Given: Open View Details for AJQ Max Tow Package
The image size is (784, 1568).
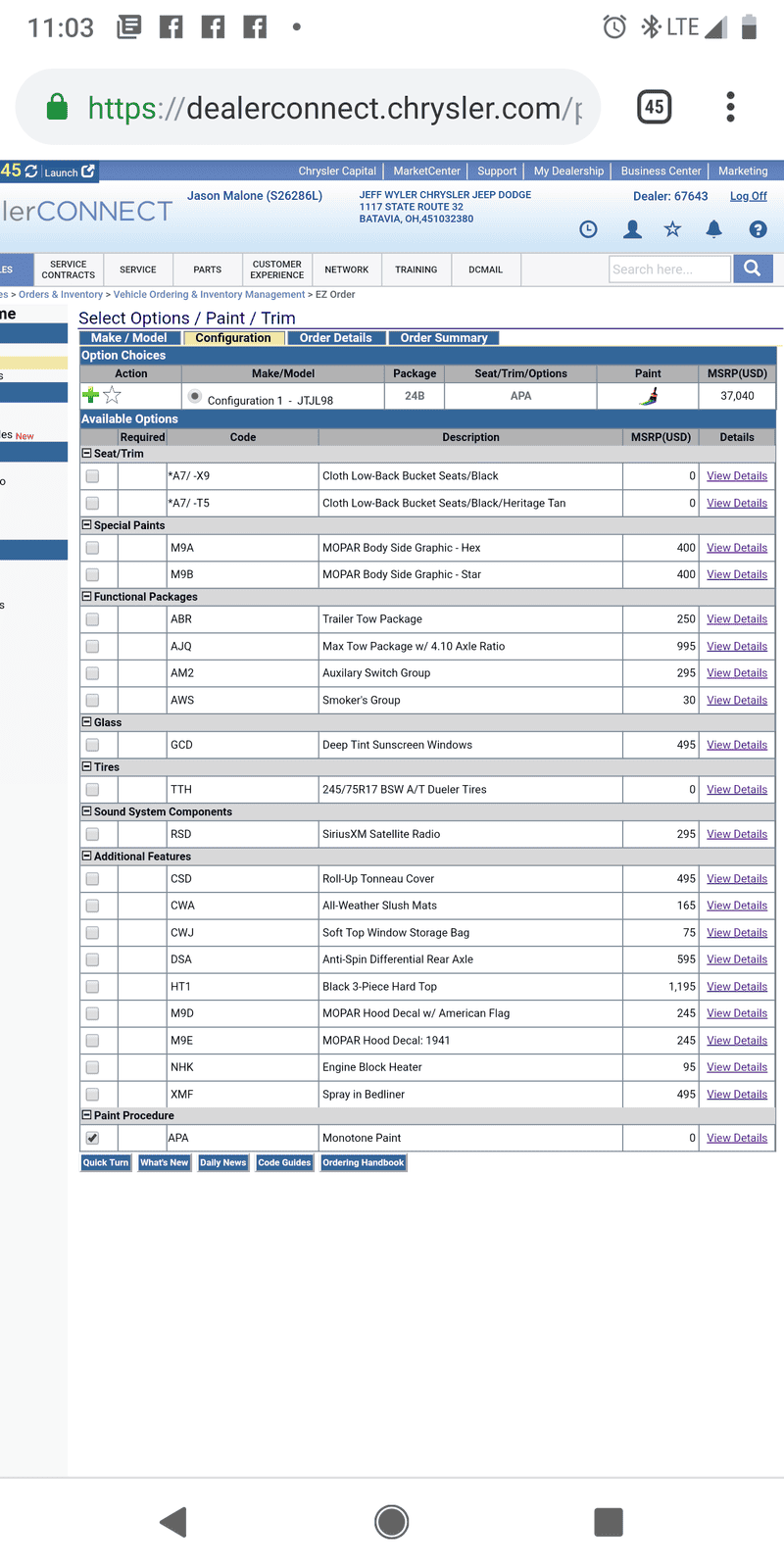Looking at the screenshot, I should point(737,647).
